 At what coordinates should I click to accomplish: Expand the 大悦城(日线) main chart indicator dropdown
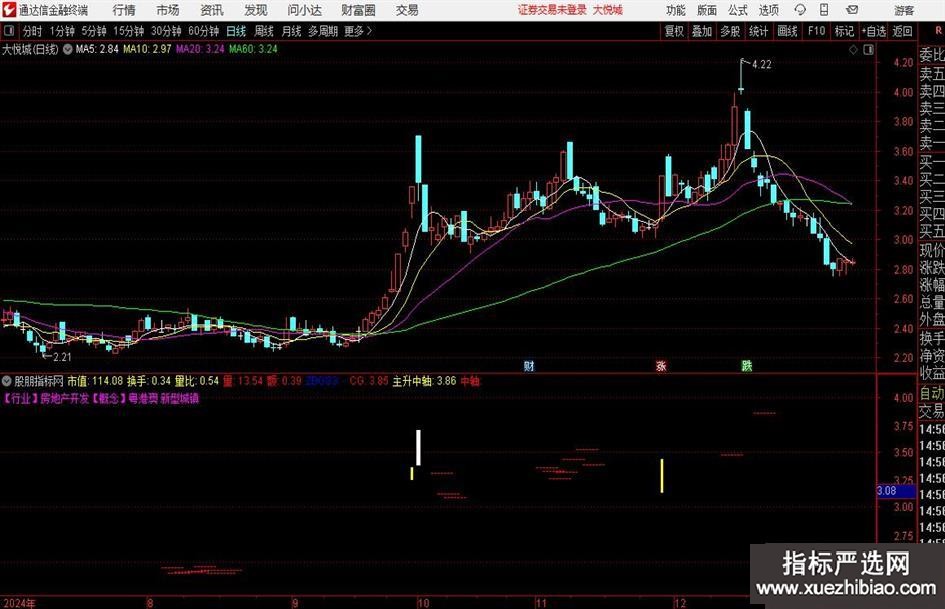tap(68, 49)
